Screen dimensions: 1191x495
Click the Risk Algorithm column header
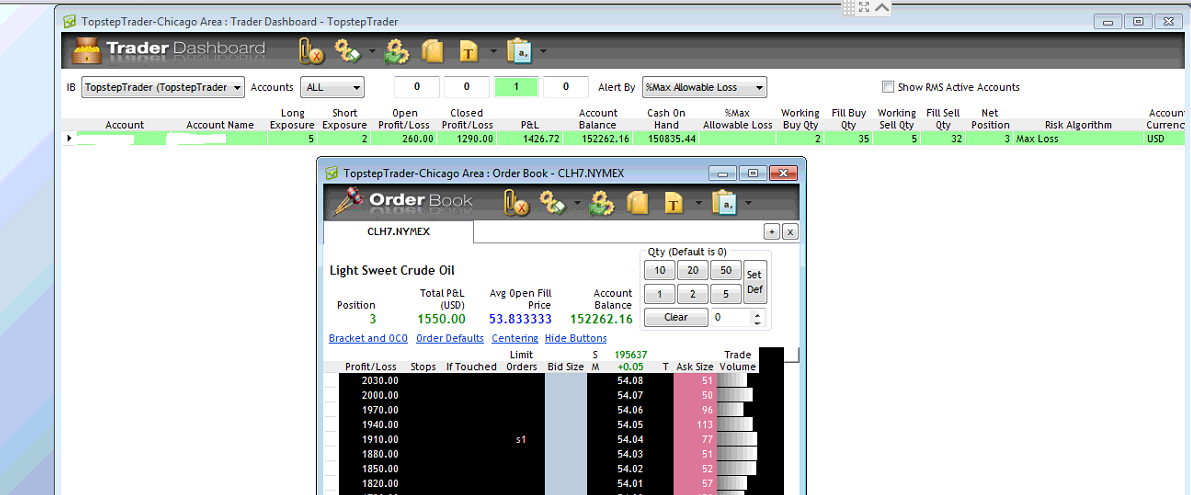click(1079, 125)
